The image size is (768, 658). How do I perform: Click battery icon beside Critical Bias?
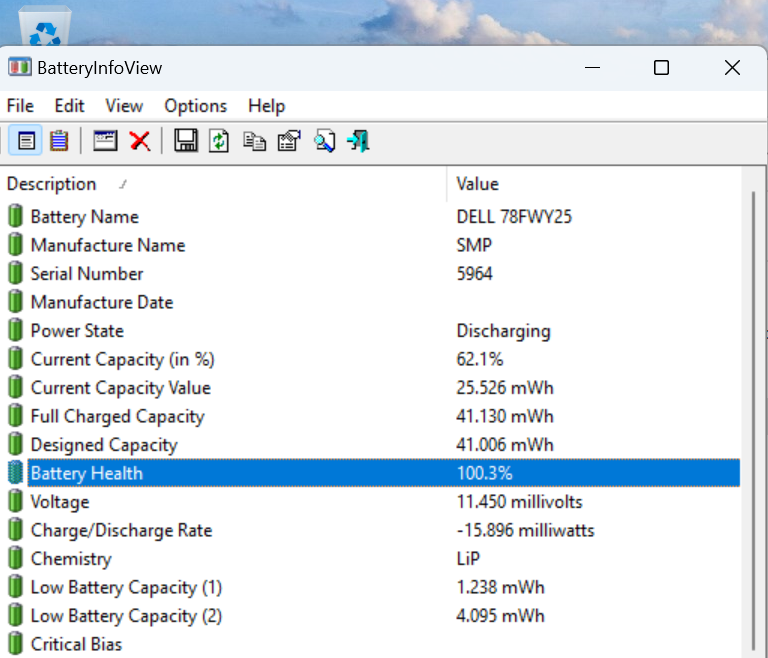(16, 643)
